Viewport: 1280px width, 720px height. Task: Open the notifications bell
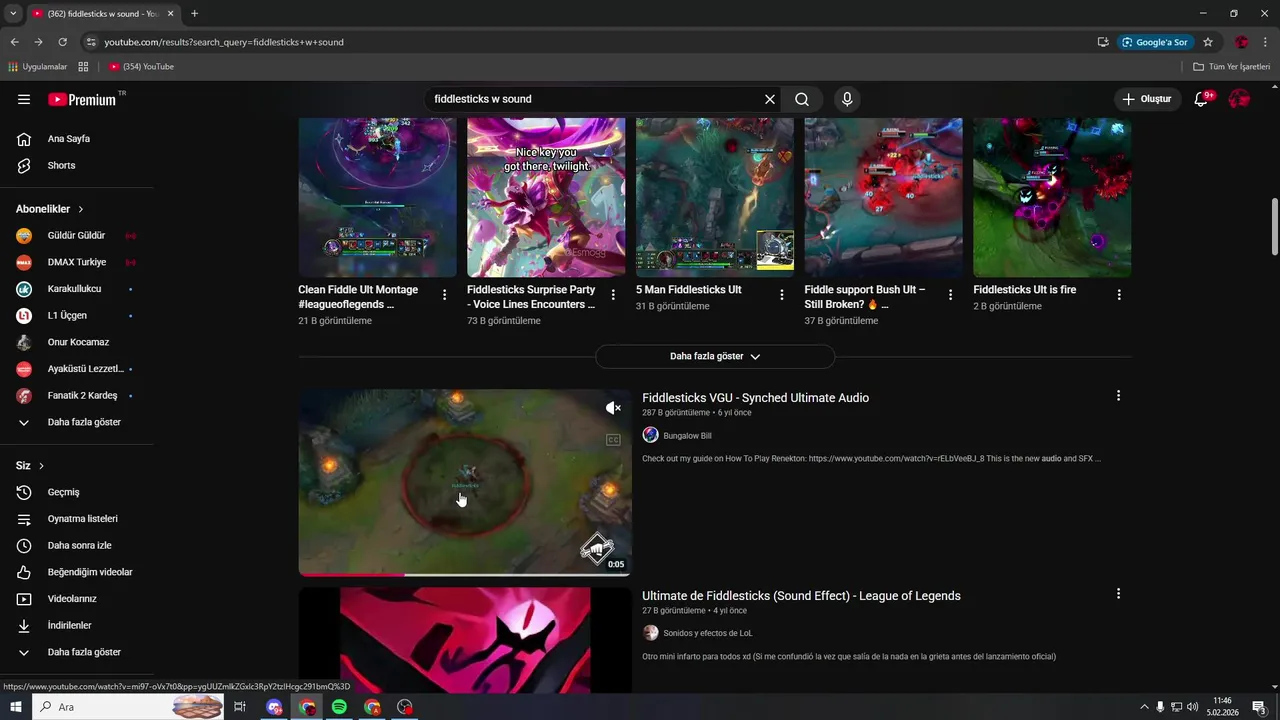tap(1202, 99)
